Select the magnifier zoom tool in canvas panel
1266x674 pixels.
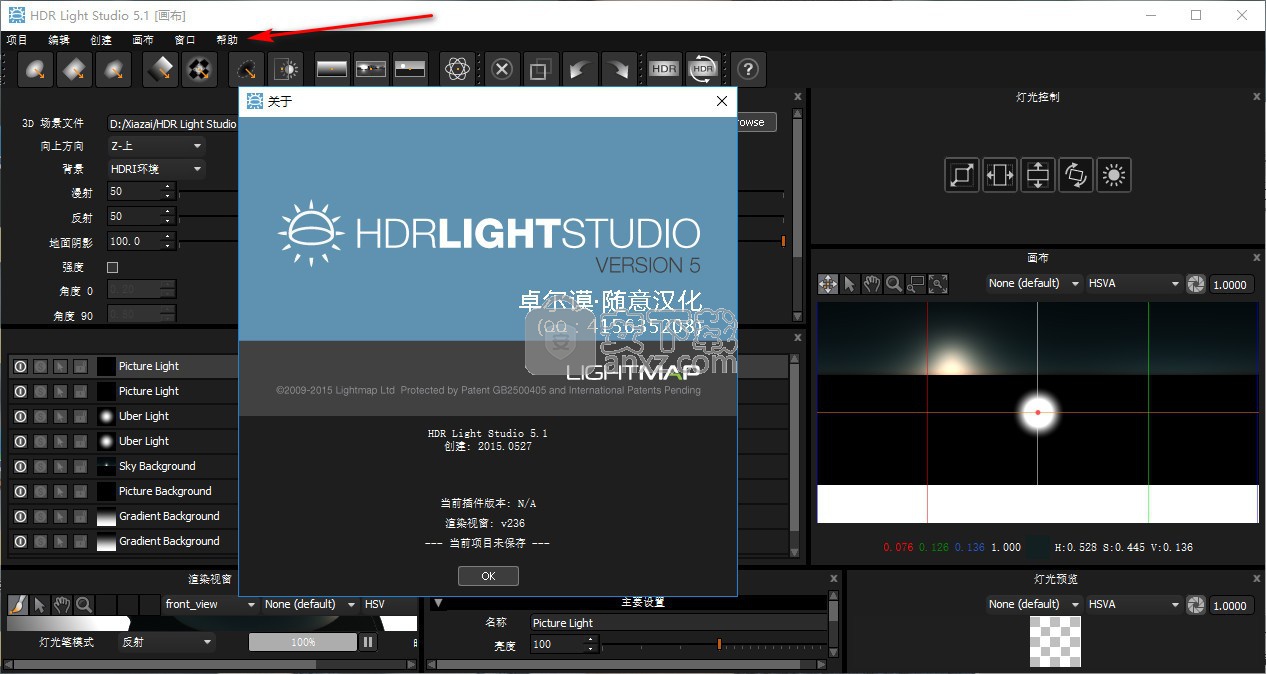[x=894, y=284]
